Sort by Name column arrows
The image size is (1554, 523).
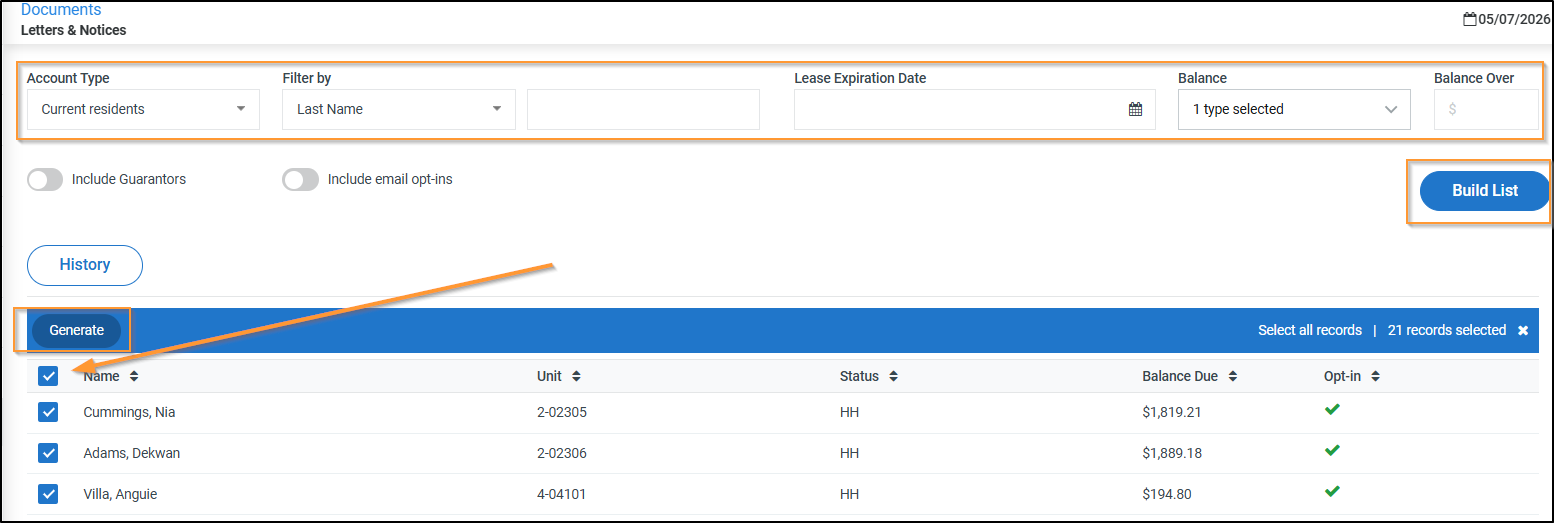point(134,377)
